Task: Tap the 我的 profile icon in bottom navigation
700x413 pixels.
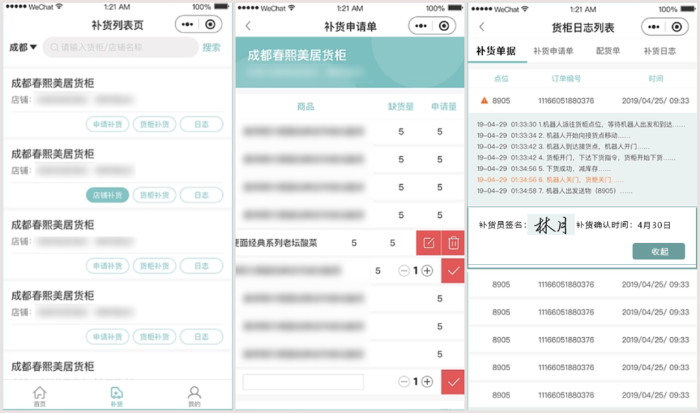Action: click(194, 394)
